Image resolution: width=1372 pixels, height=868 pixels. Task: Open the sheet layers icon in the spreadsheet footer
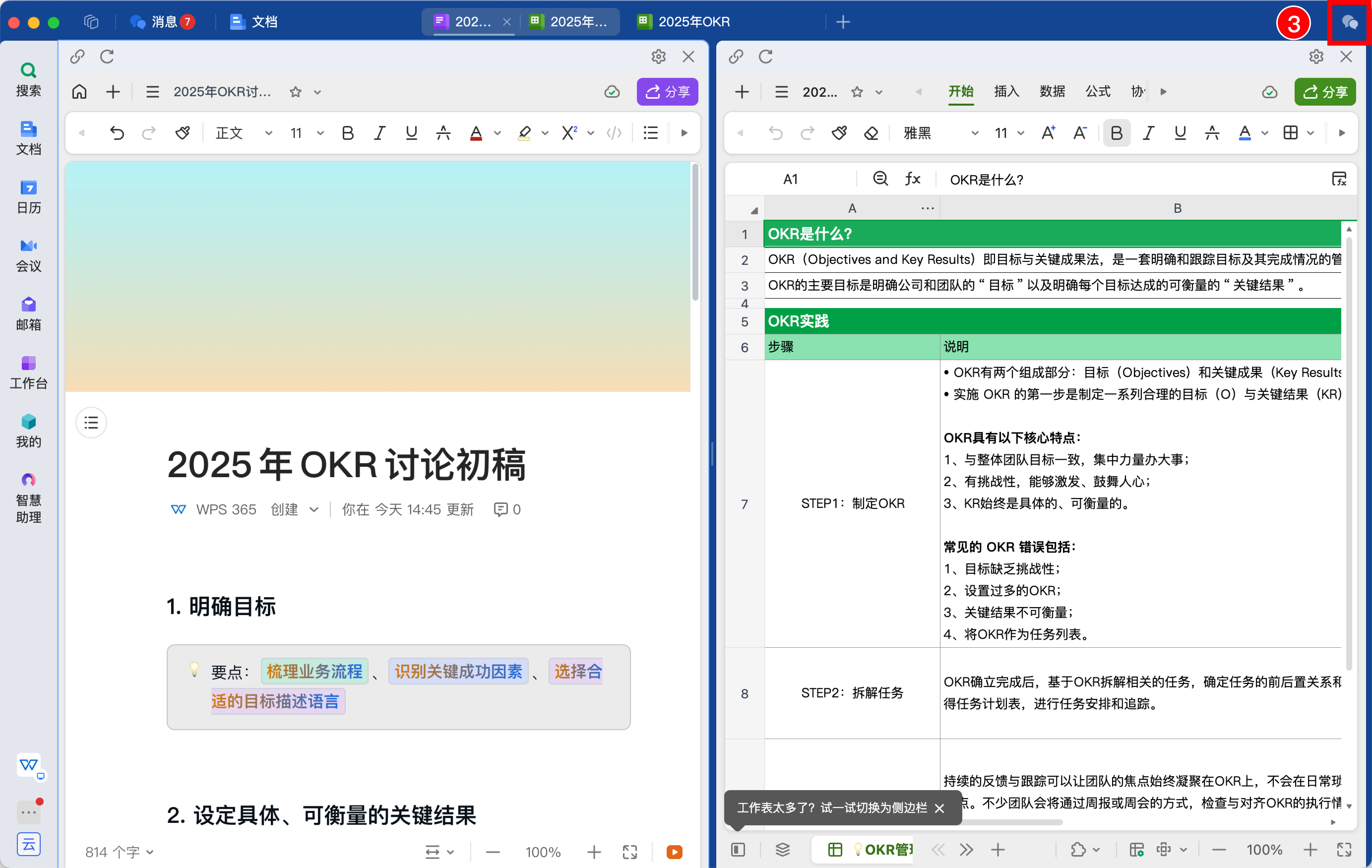783,850
